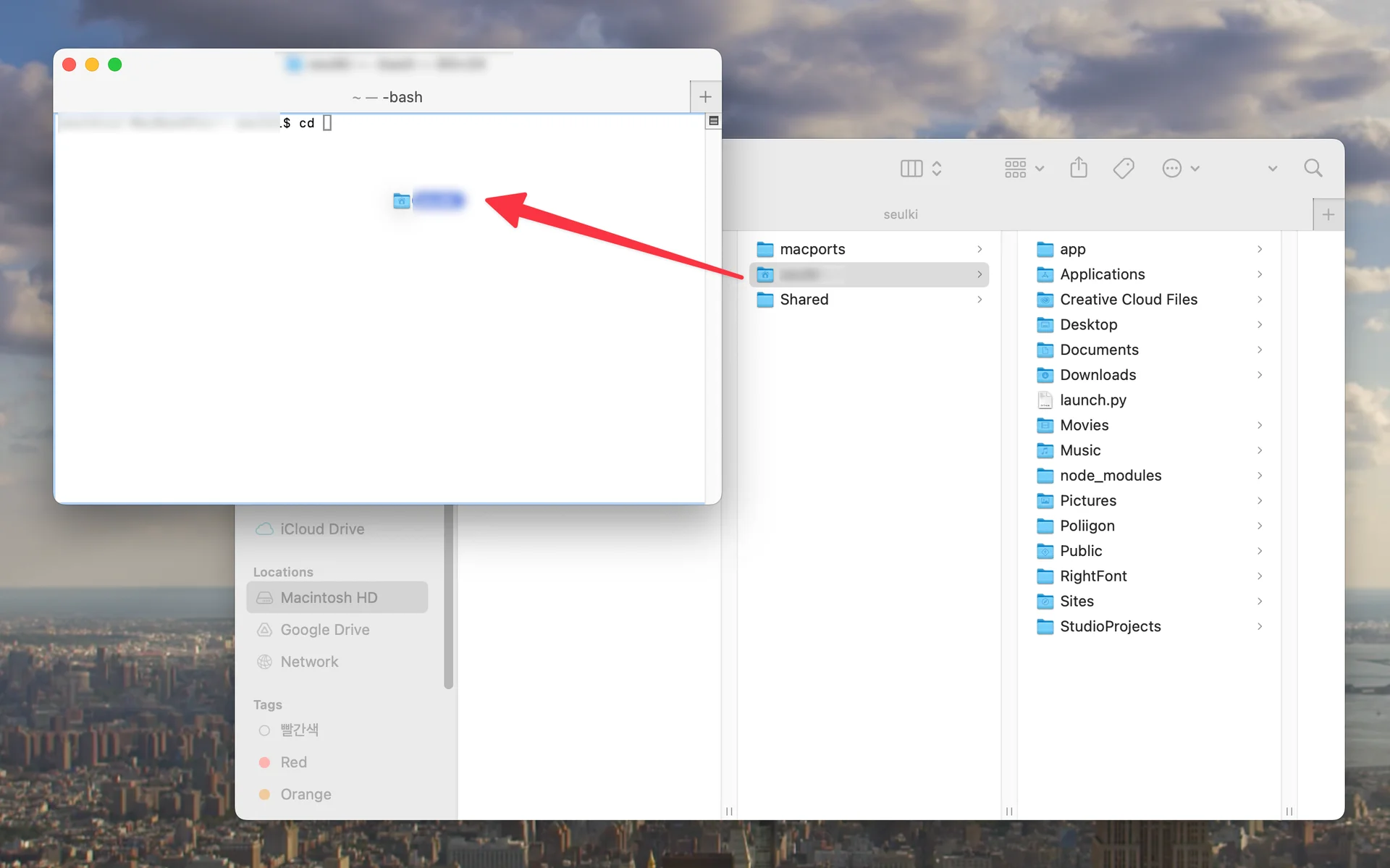Open the Group By grid icon
Screen dimensions: 1390x868
[x=1015, y=169]
